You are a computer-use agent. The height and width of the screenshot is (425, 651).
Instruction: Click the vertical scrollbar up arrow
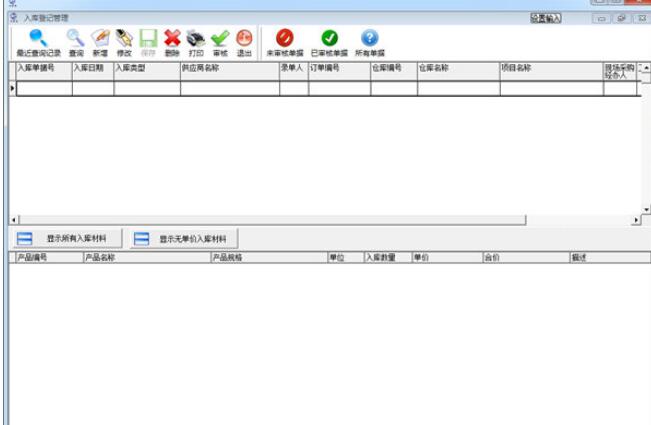click(646, 67)
